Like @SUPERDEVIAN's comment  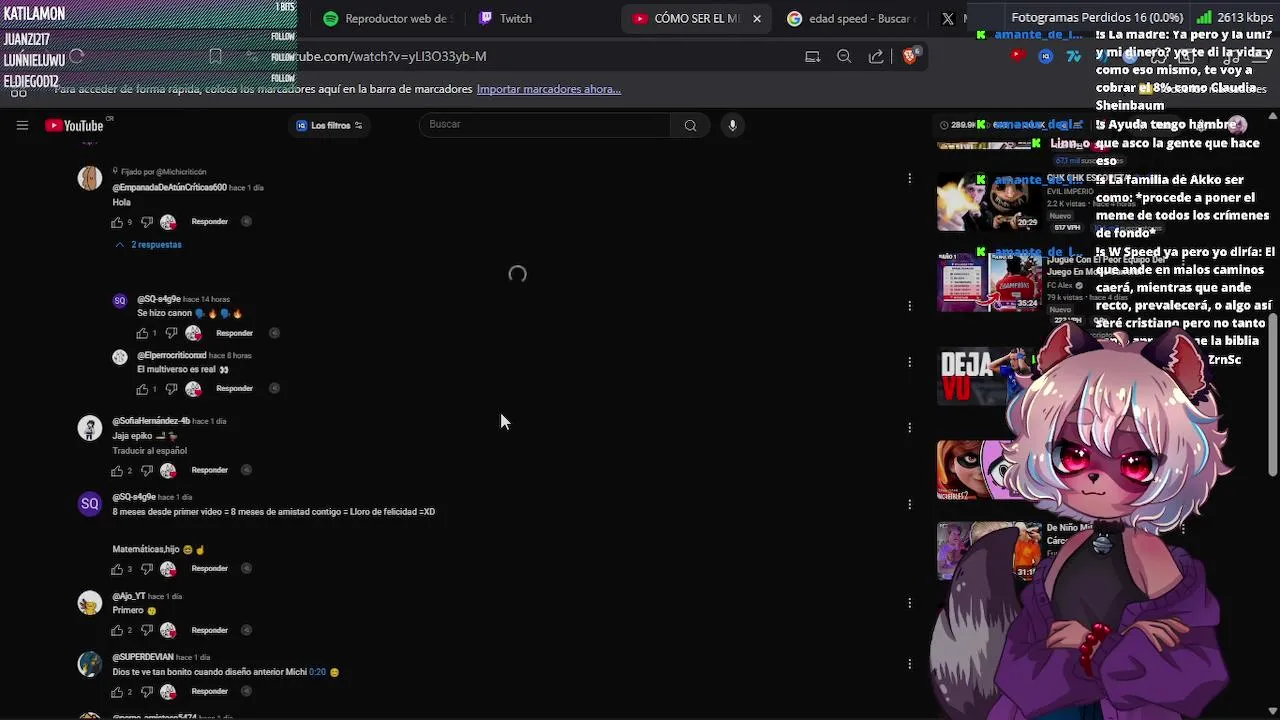[x=117, y=692]
